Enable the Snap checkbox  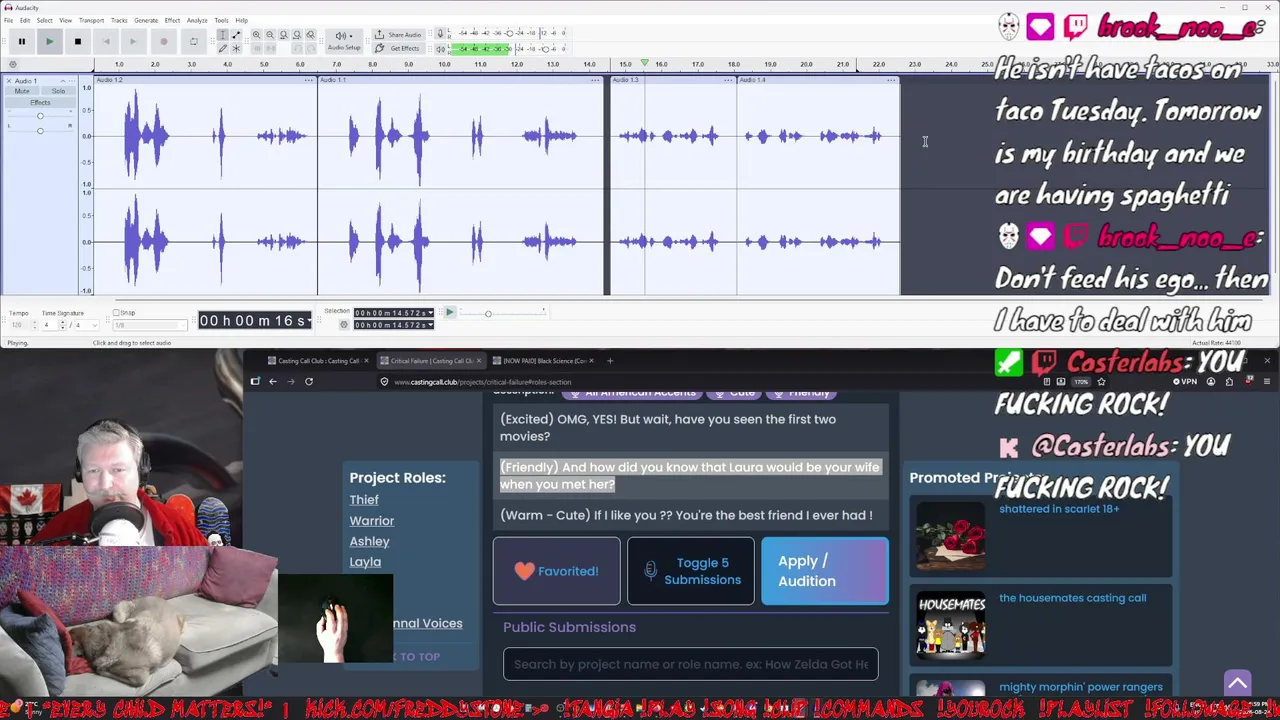coord(116,313)
